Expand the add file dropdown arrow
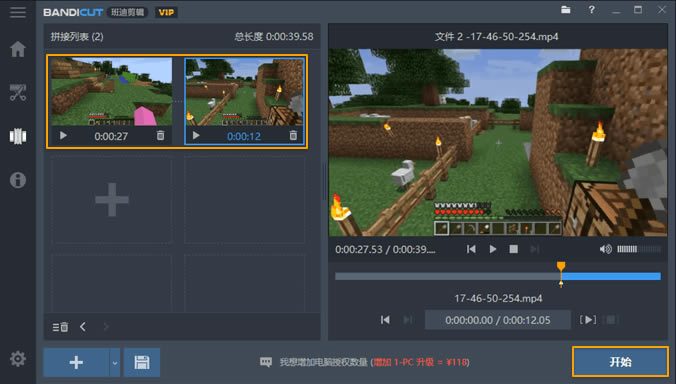The image size is (676, 384). tap(115, 362)
